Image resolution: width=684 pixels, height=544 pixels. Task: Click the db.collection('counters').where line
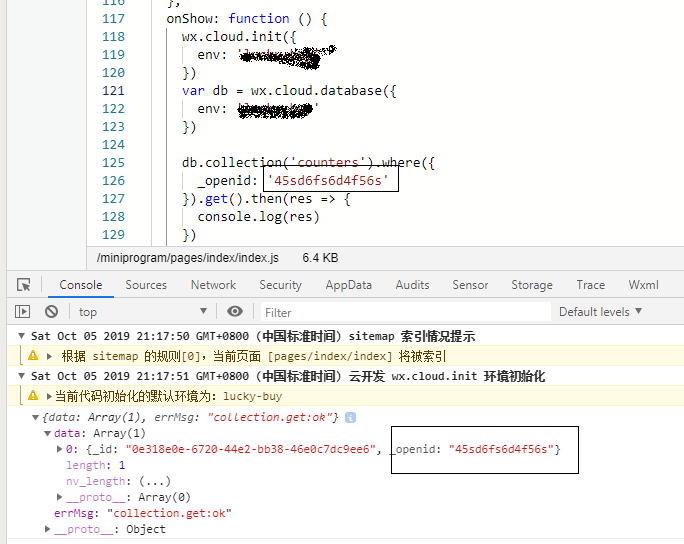tap(308, 163)
